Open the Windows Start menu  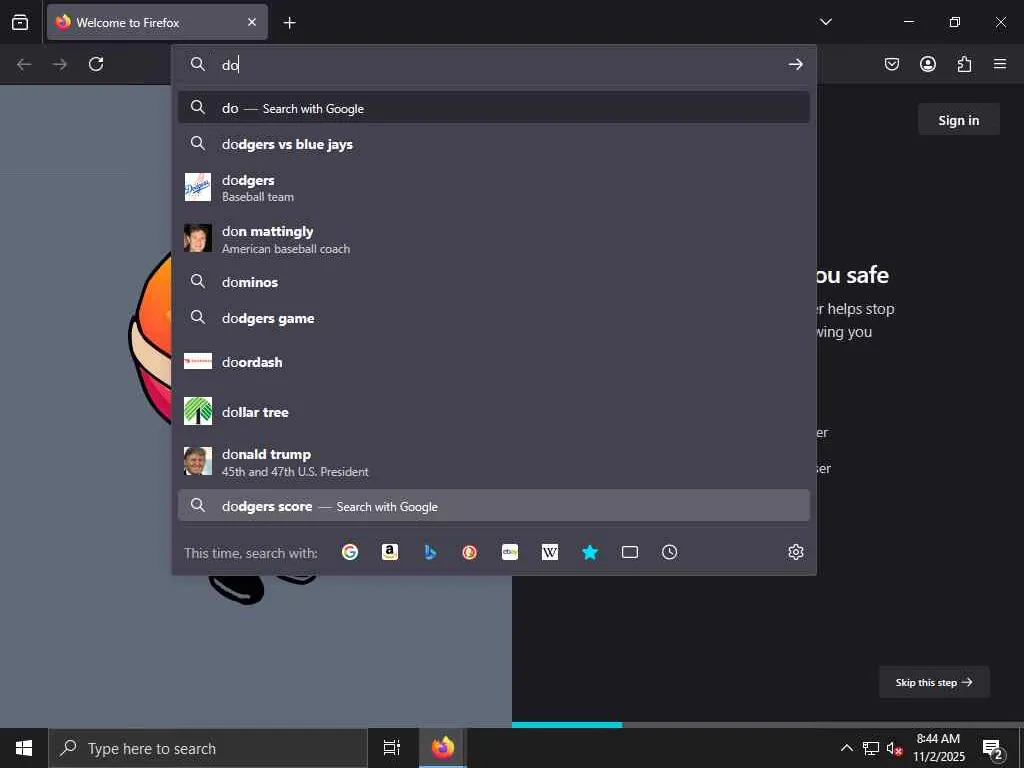[24, 748]
